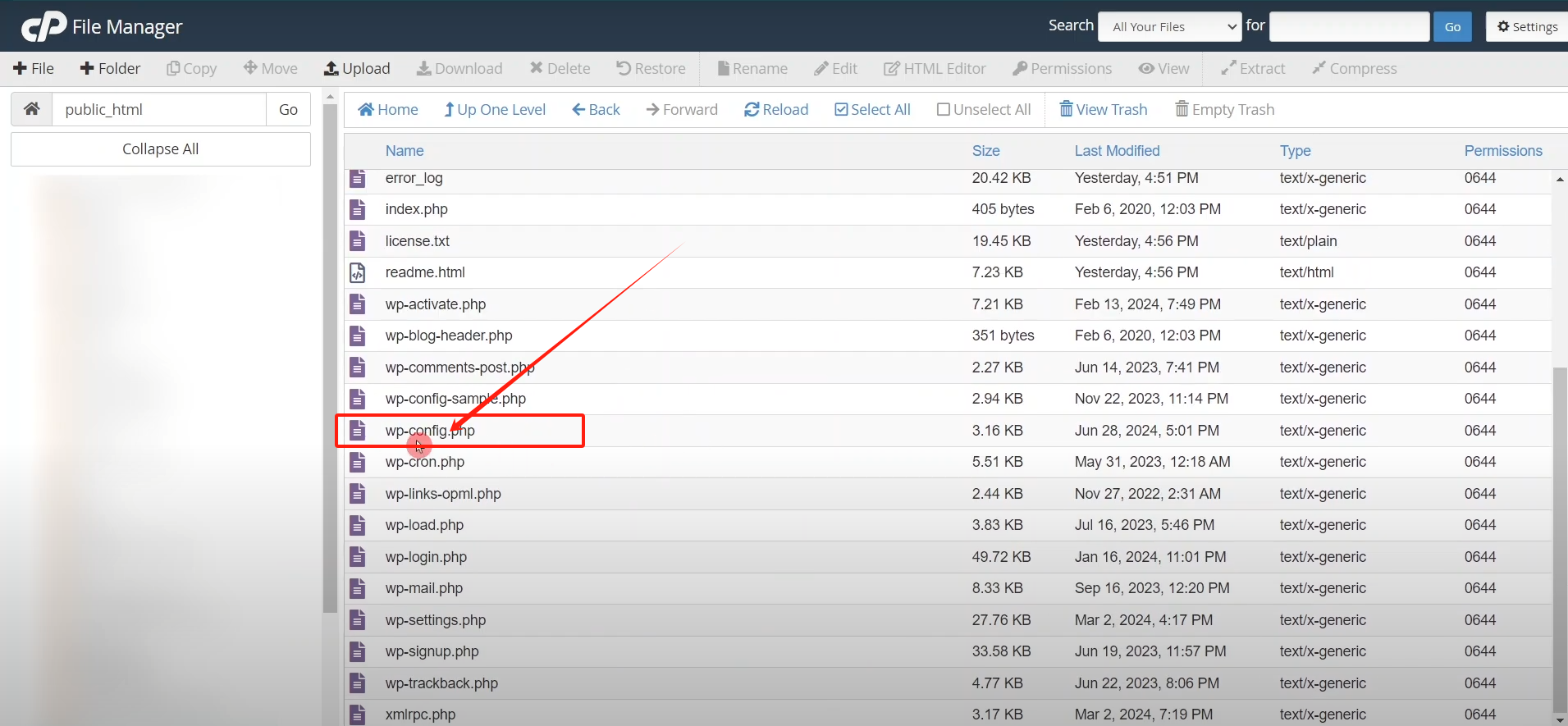Open Settings with the gear icon
The width and height of the screenshot is (1568, 726).
coord(1502,27)
